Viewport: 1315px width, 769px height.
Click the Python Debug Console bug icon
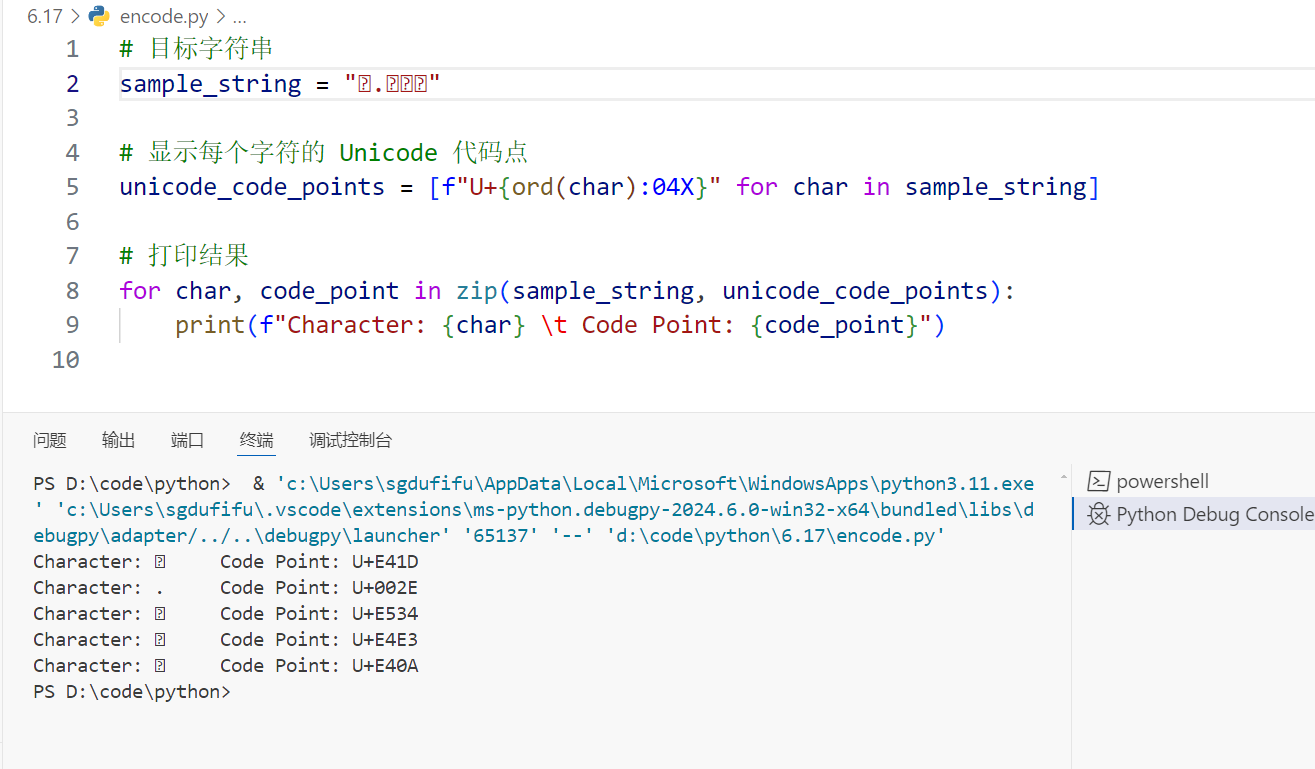(x=1099, y=515)
